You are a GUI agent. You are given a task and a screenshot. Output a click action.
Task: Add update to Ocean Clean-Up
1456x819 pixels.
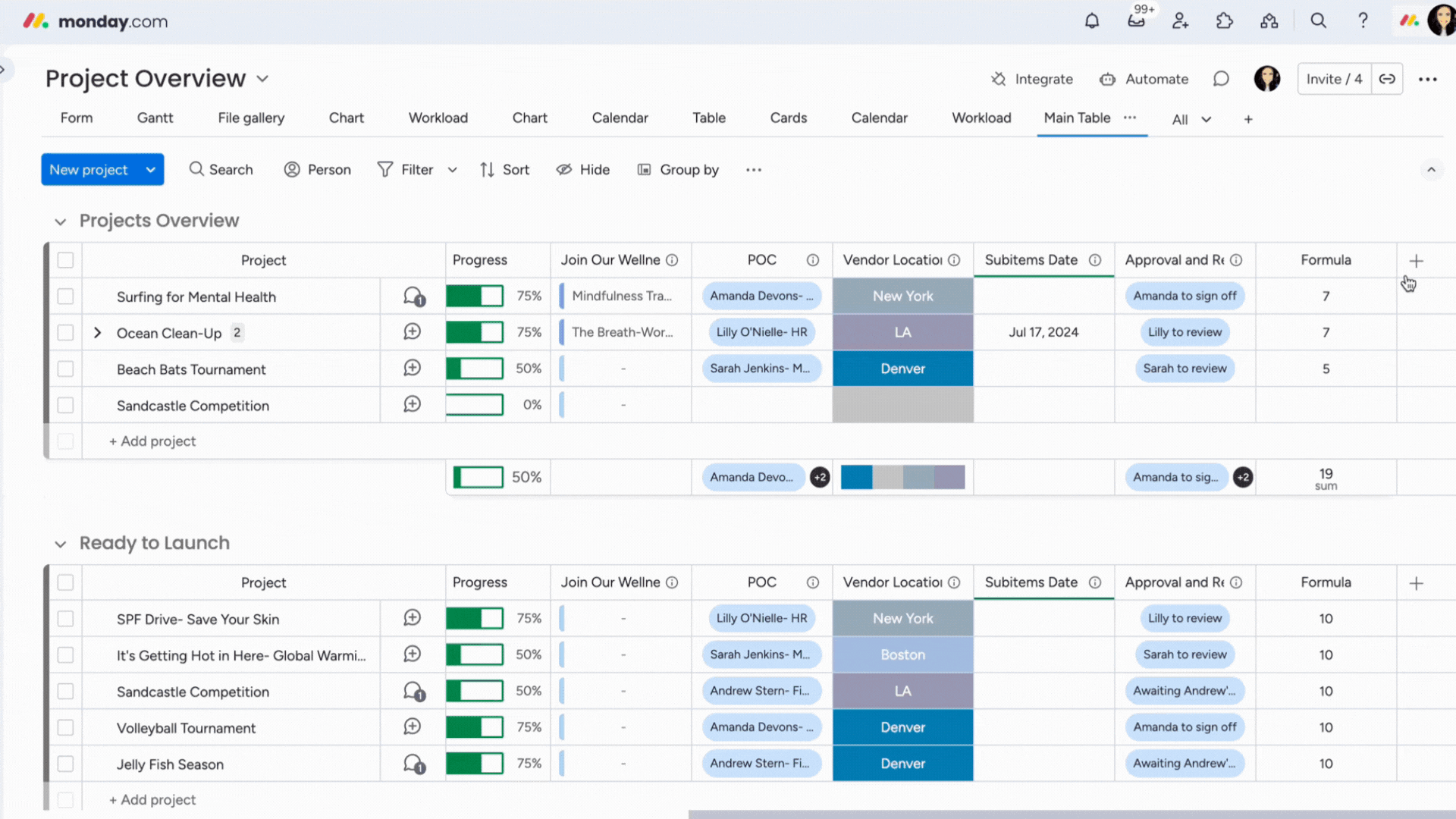[412, 332]
